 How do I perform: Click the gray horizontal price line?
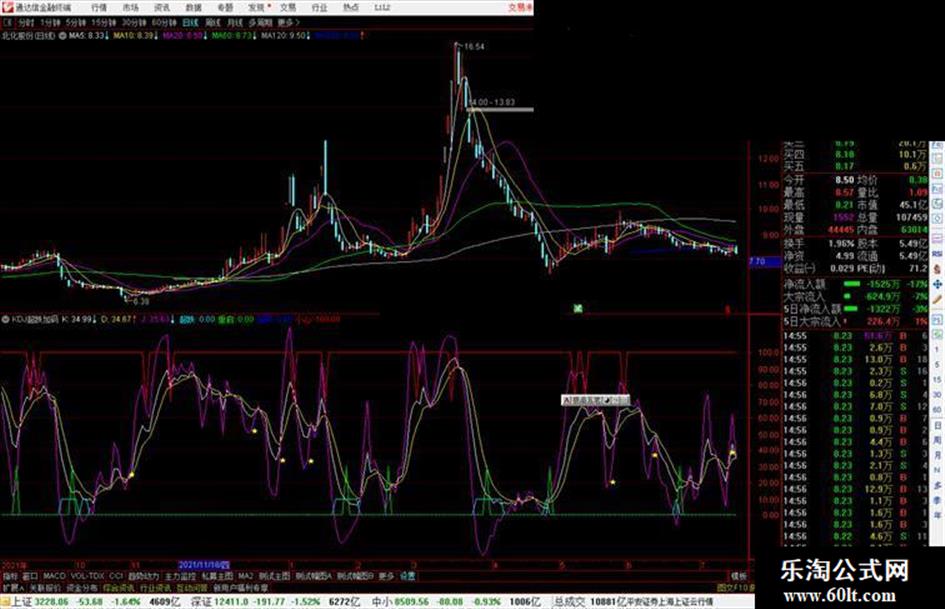[x=500, y=110]
